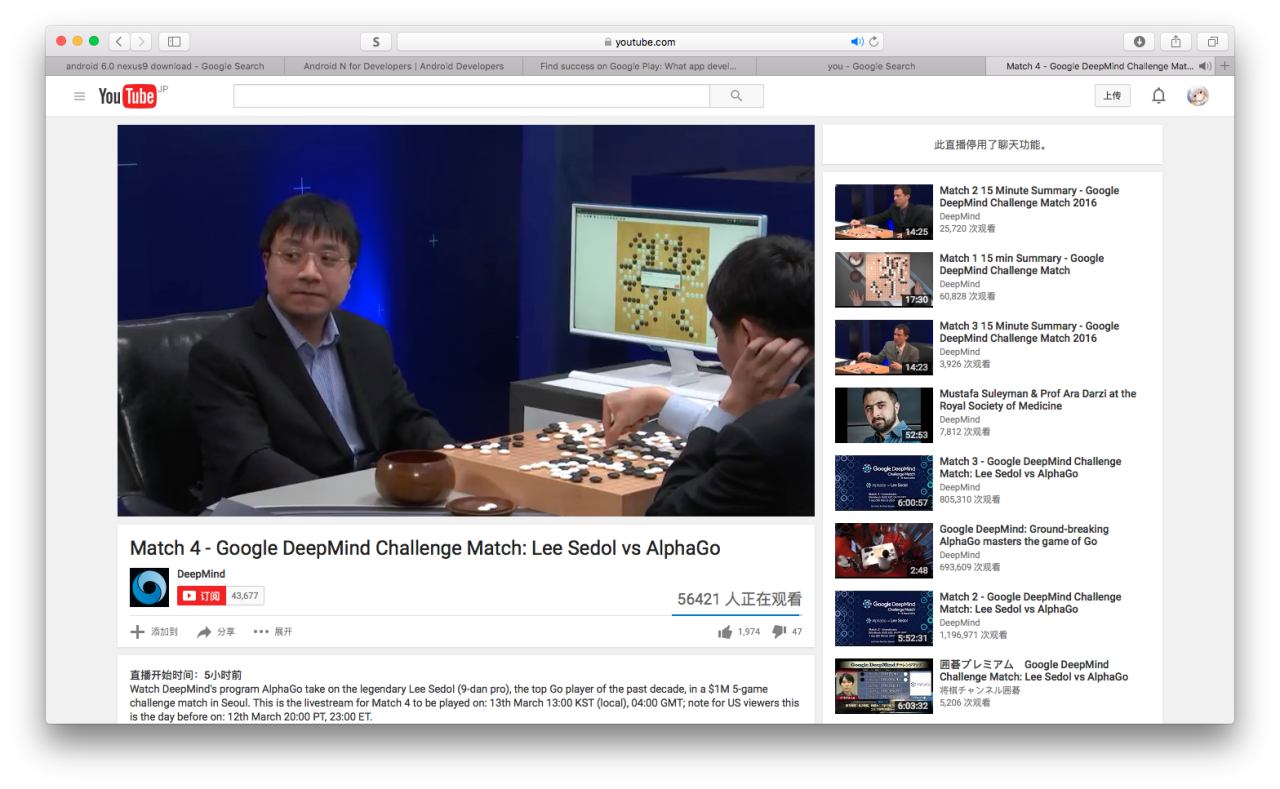Image resolution: width=1280 pixels, height=789 pixels.
Task: Open the 添加到 add-to menu
Action: tap(154, 632)
